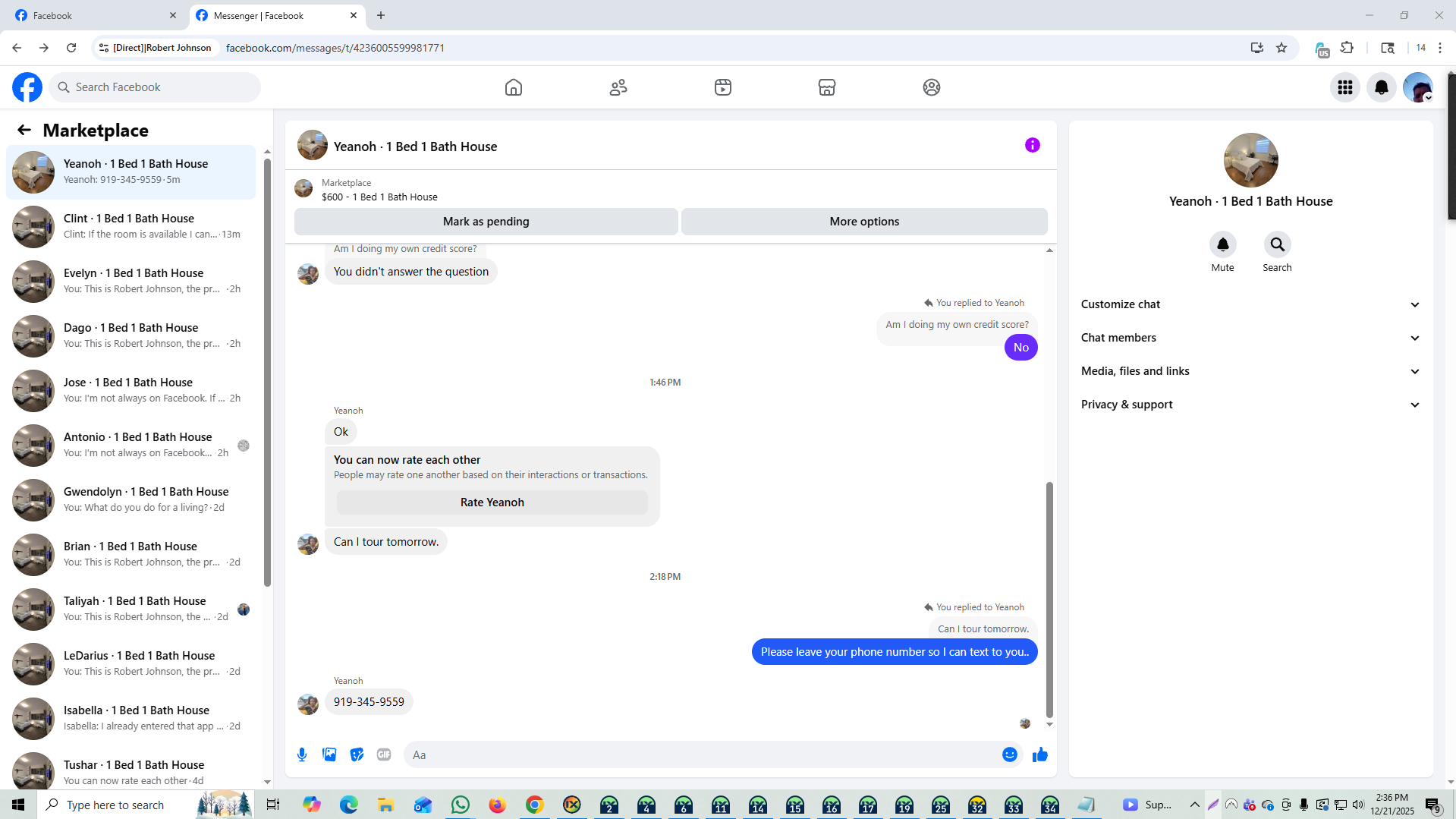Go back from Marketplace inbox
Image resolution: width=1456 pixels, height=819 pixels.
tap(24, 130)
